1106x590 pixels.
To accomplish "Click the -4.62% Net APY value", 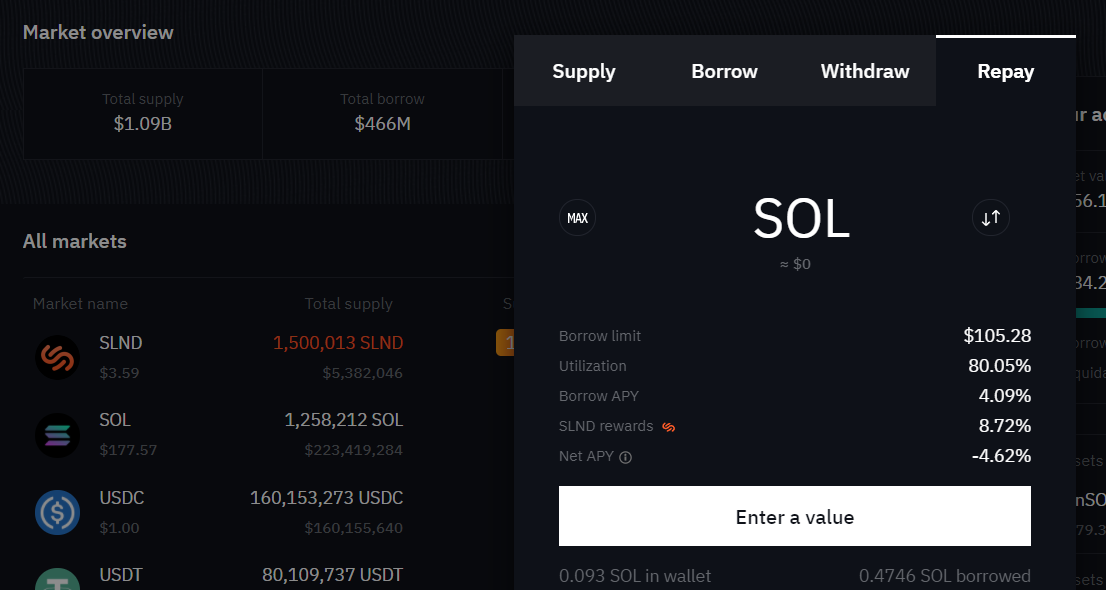I will click(x=1002, y=456).
